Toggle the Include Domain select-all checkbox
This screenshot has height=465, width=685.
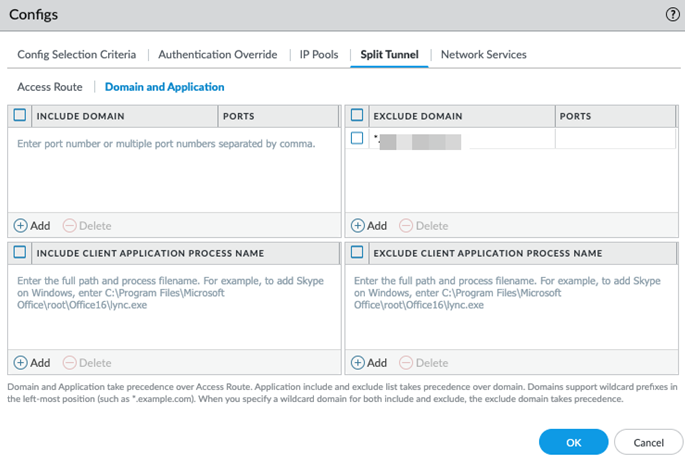click(x=20, y=116)
